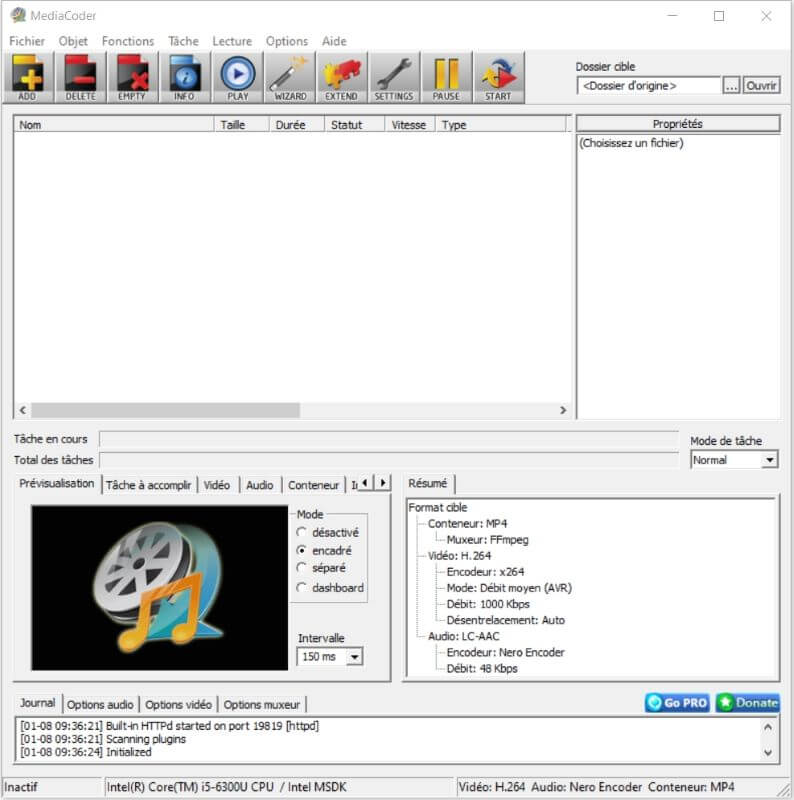Select the dashboard preview mode
This screenshot has height=800, width=794.
coord(330,588)
